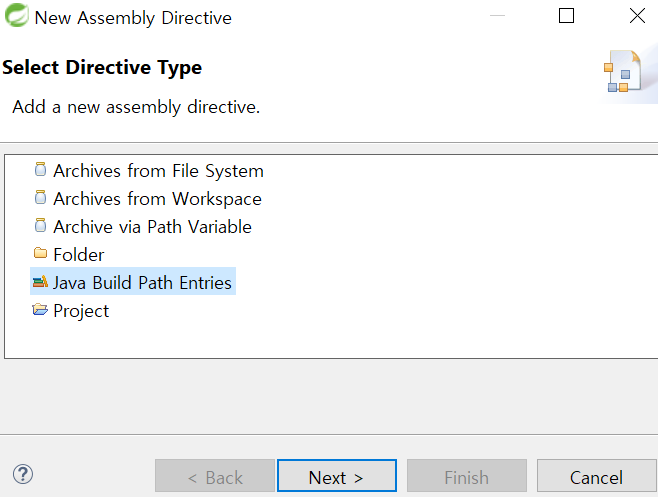Click the yellow Folder icon

pos(40,253)
